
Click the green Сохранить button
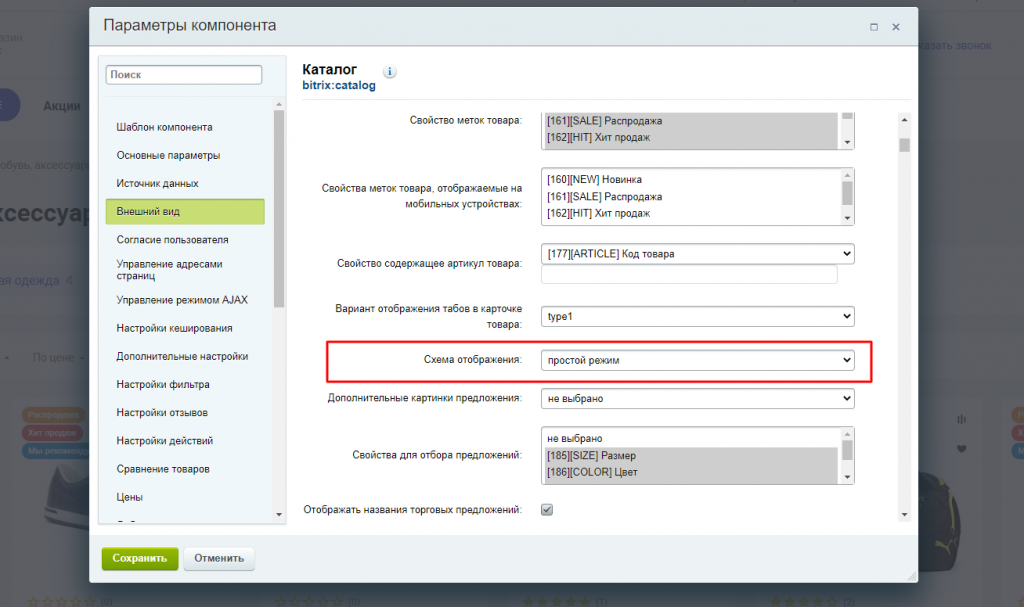[140, 558]
